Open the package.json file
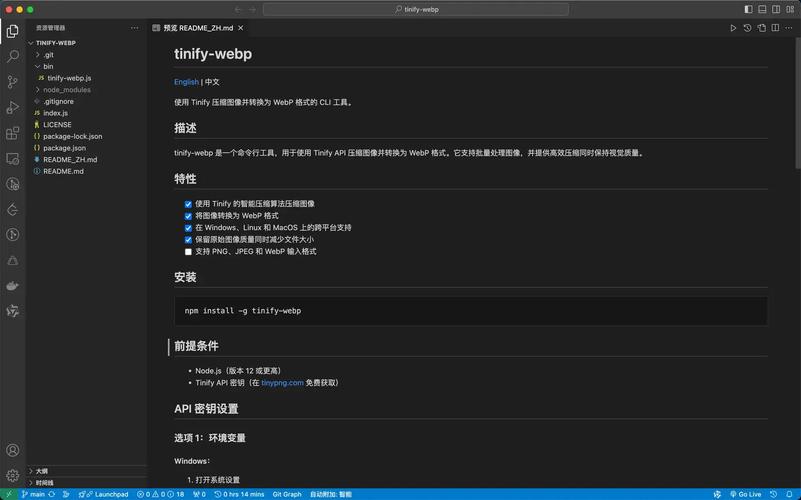The image size is (801, 500). pyautogui.click(x=87, y=148)
